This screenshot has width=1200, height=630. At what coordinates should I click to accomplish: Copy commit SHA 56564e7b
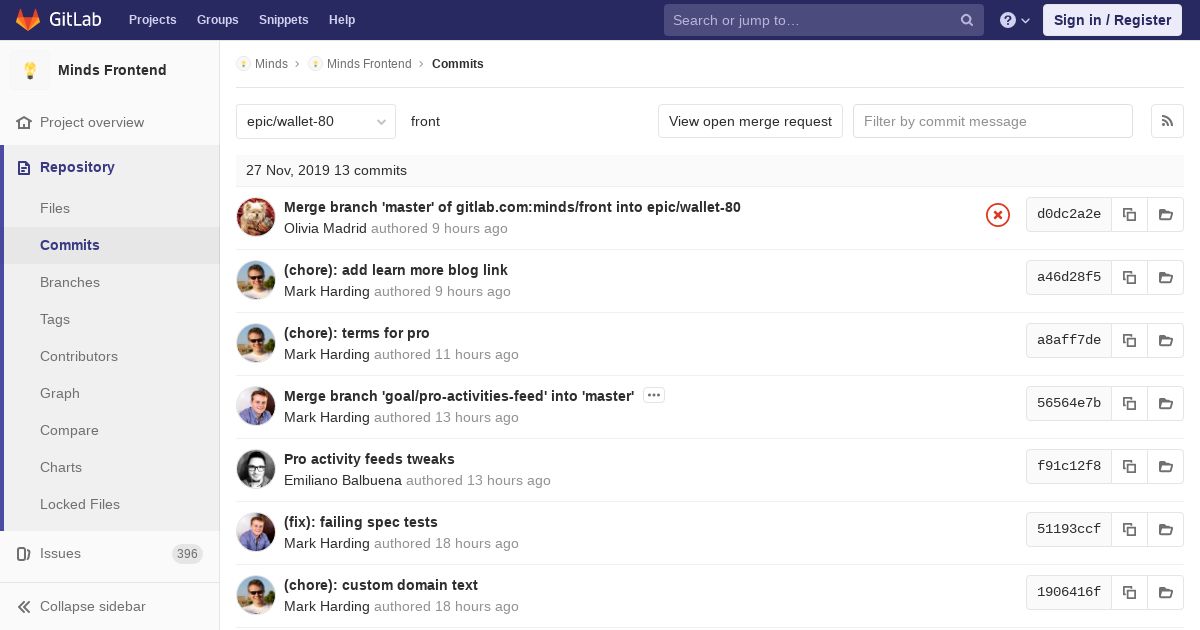[1129, 403]
